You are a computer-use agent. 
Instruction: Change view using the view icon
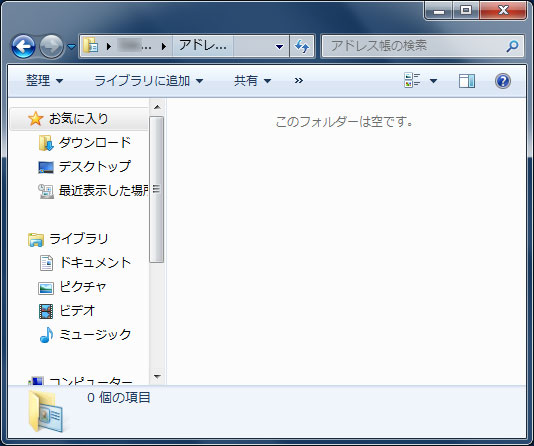coord(412,81)
